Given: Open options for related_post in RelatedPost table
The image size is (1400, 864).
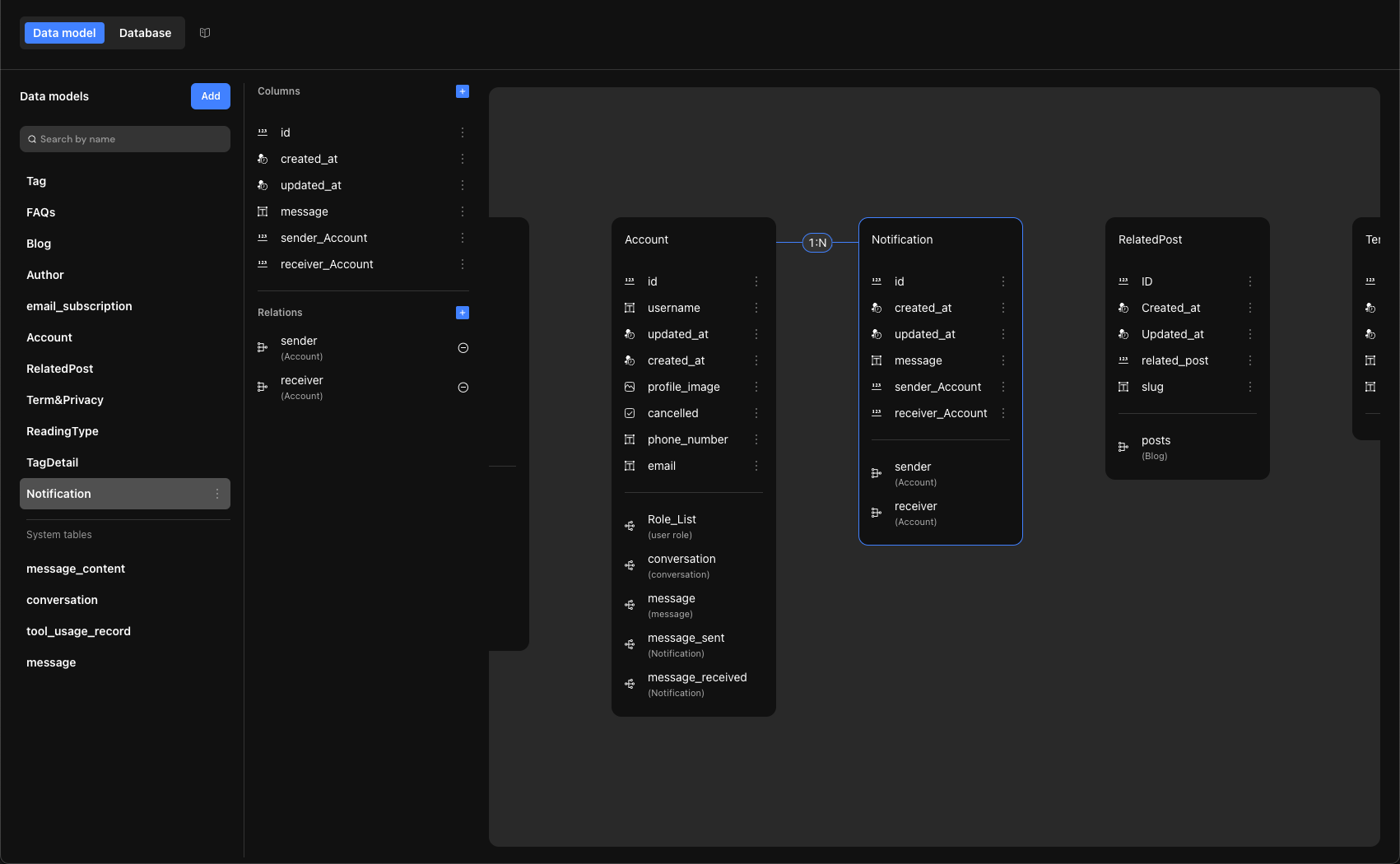Looking at the screenshot, I should coord(1250,360).
